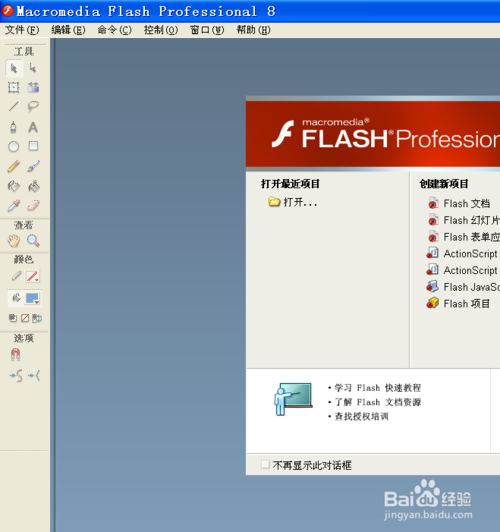Open the blue fill color swatch
The height and width of the screenshot is (532, 500).
[x=33, y=298]
